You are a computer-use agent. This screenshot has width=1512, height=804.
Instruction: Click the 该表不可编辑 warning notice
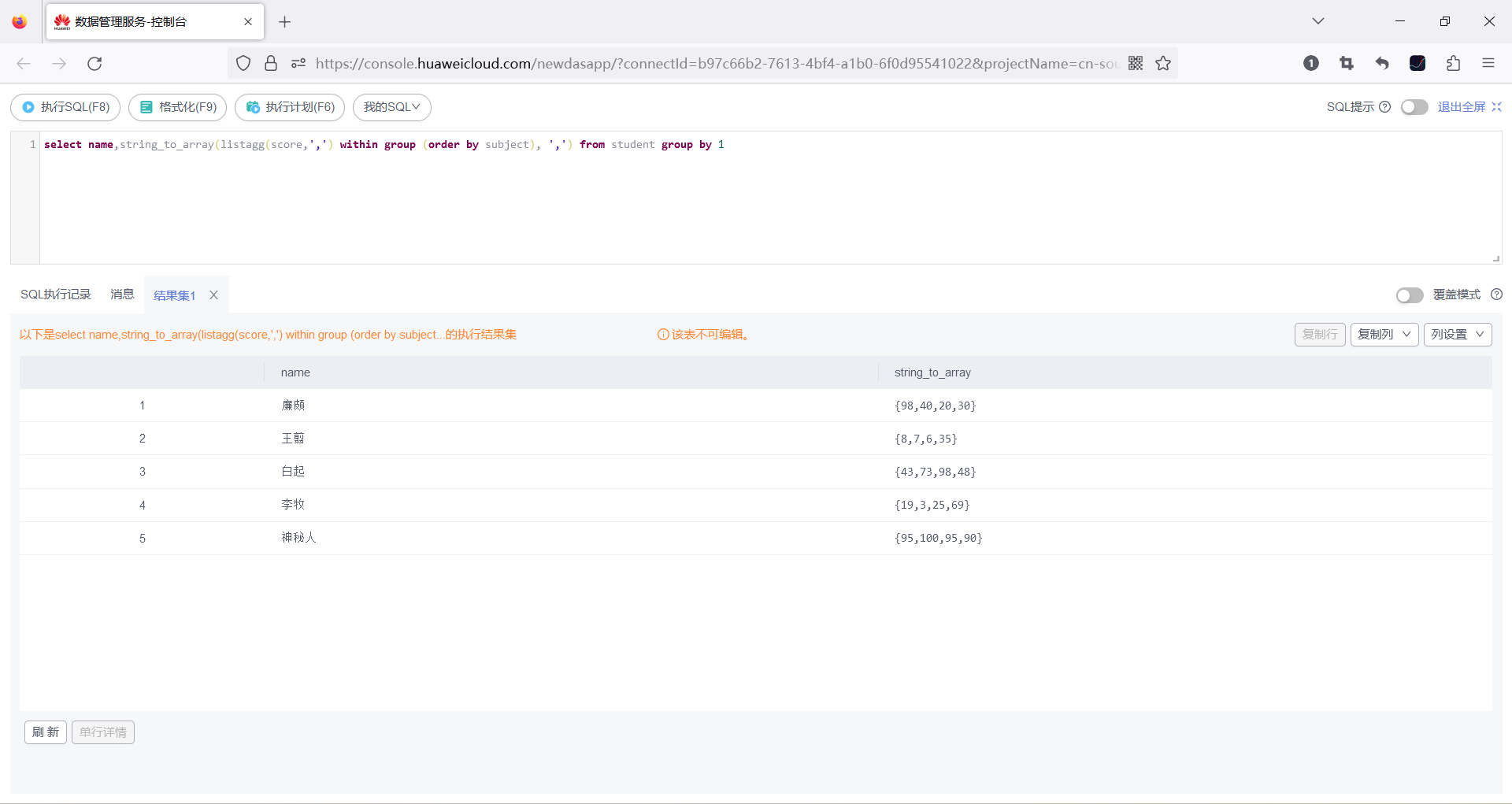coord(703,335)
